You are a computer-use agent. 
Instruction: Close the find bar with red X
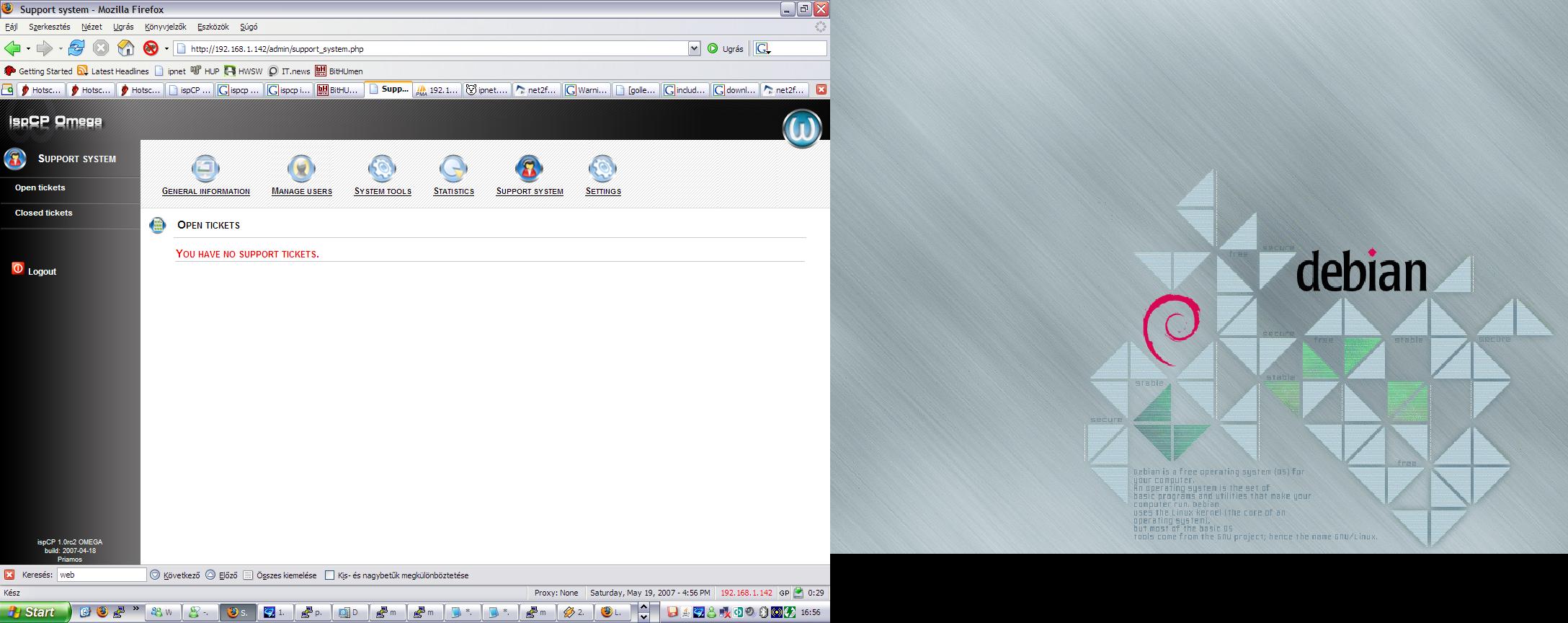(9, 575)
